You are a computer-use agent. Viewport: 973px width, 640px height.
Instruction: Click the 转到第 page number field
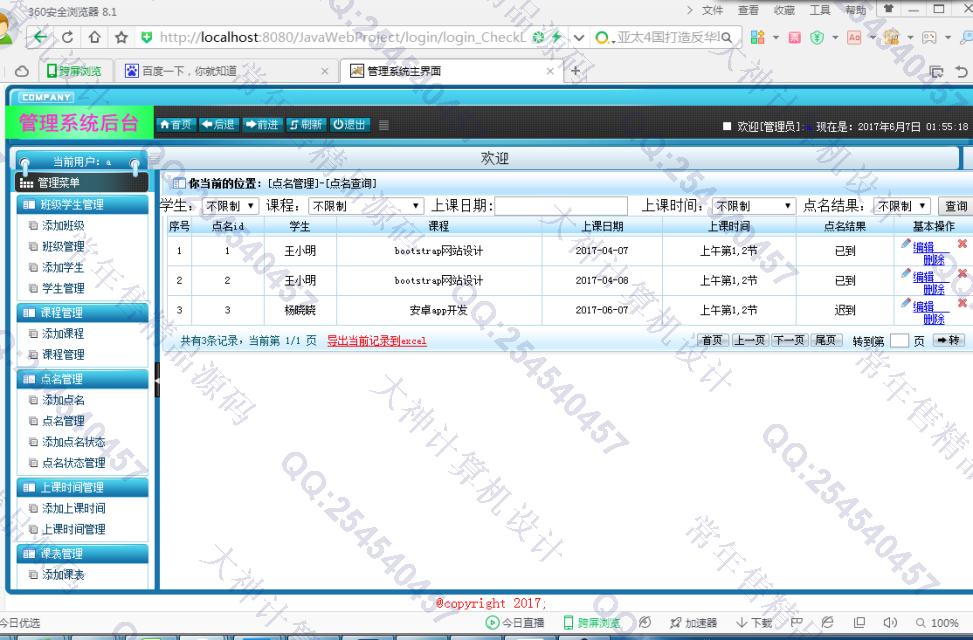point(899,341)
